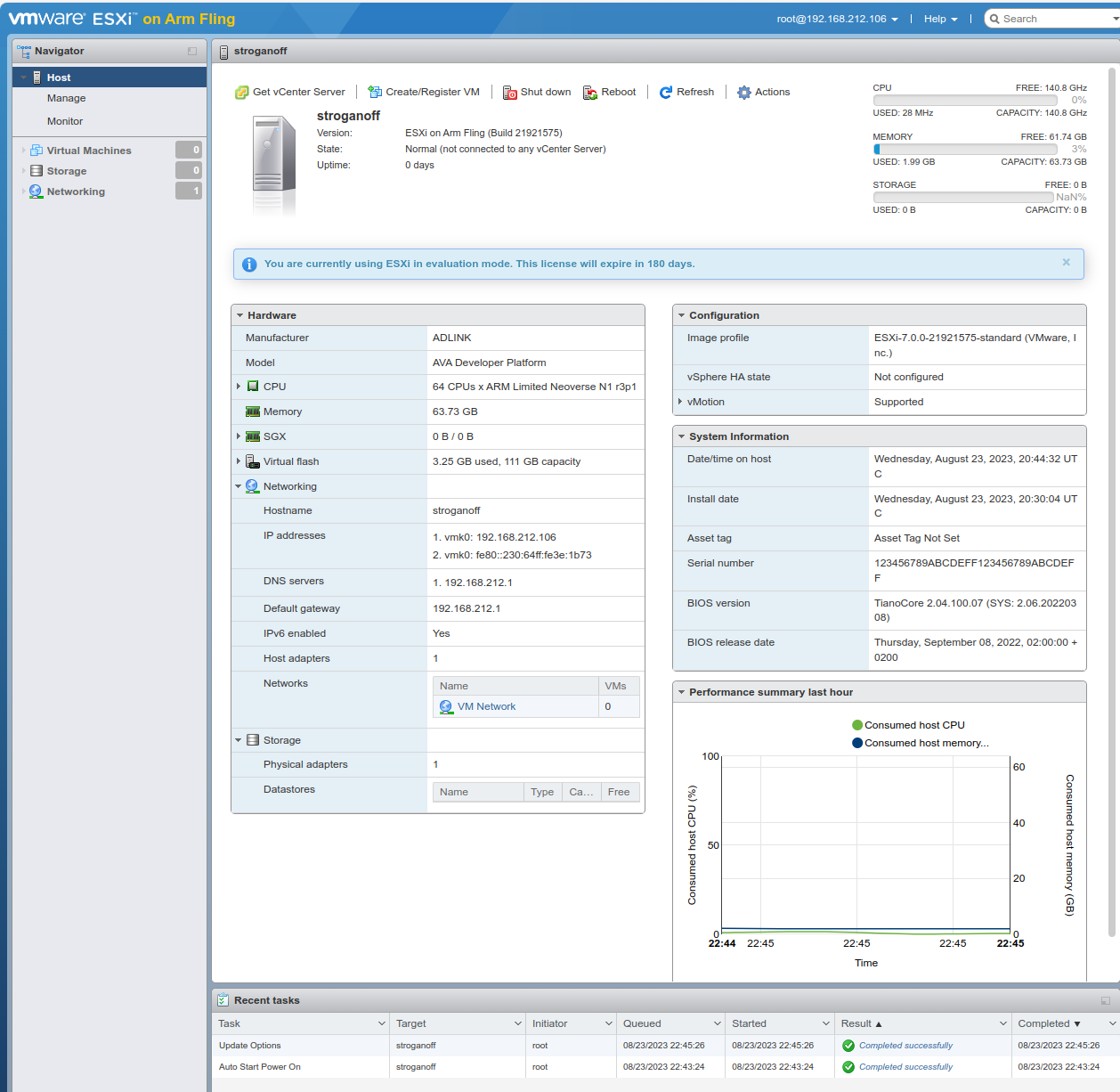The image size is (1120, 1092).
Task: Open Networking in Navigator
Action: [76, 192]
